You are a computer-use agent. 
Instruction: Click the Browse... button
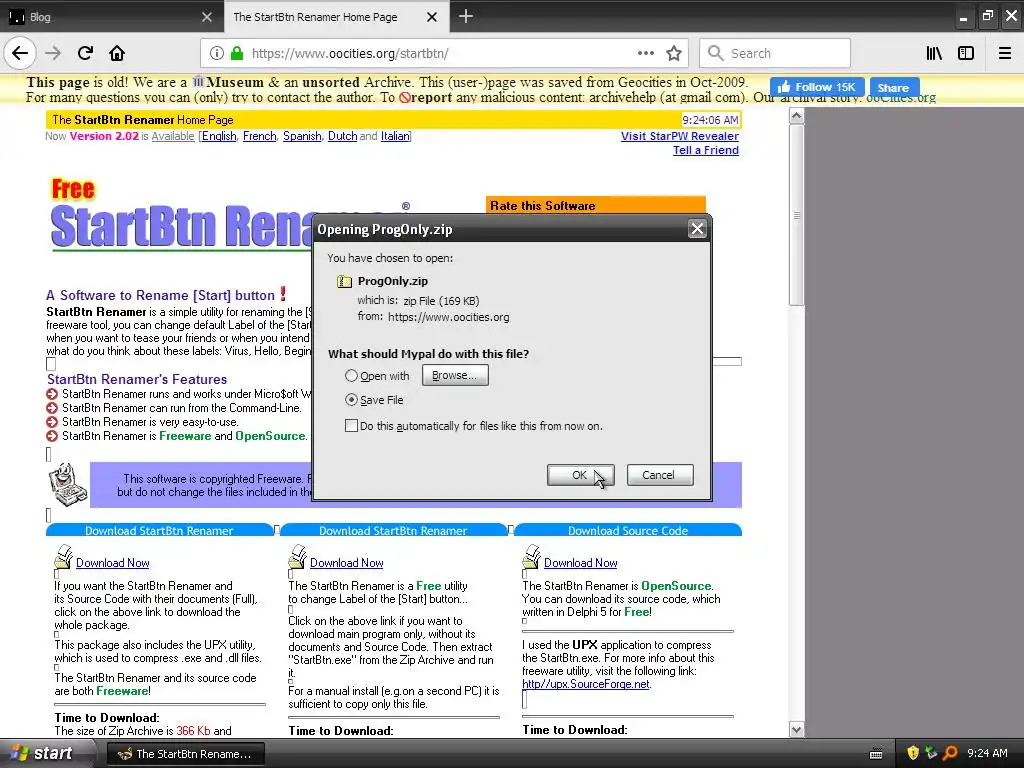(455, 376)
